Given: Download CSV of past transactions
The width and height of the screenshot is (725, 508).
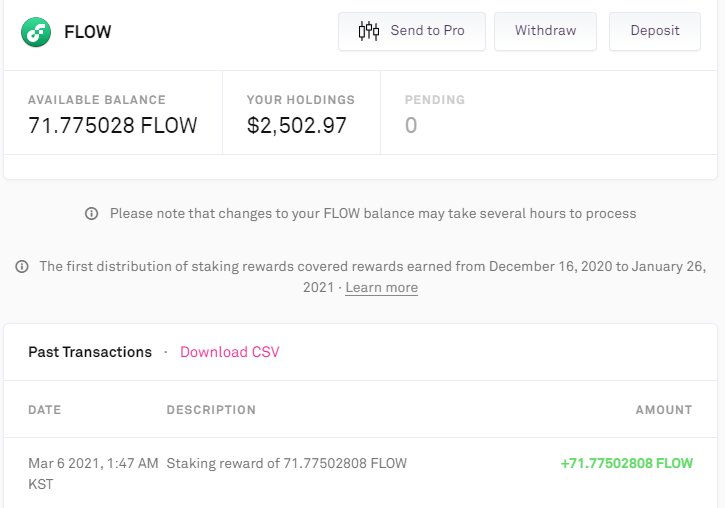Looking at the screenshot, I should tap(230, 352).
